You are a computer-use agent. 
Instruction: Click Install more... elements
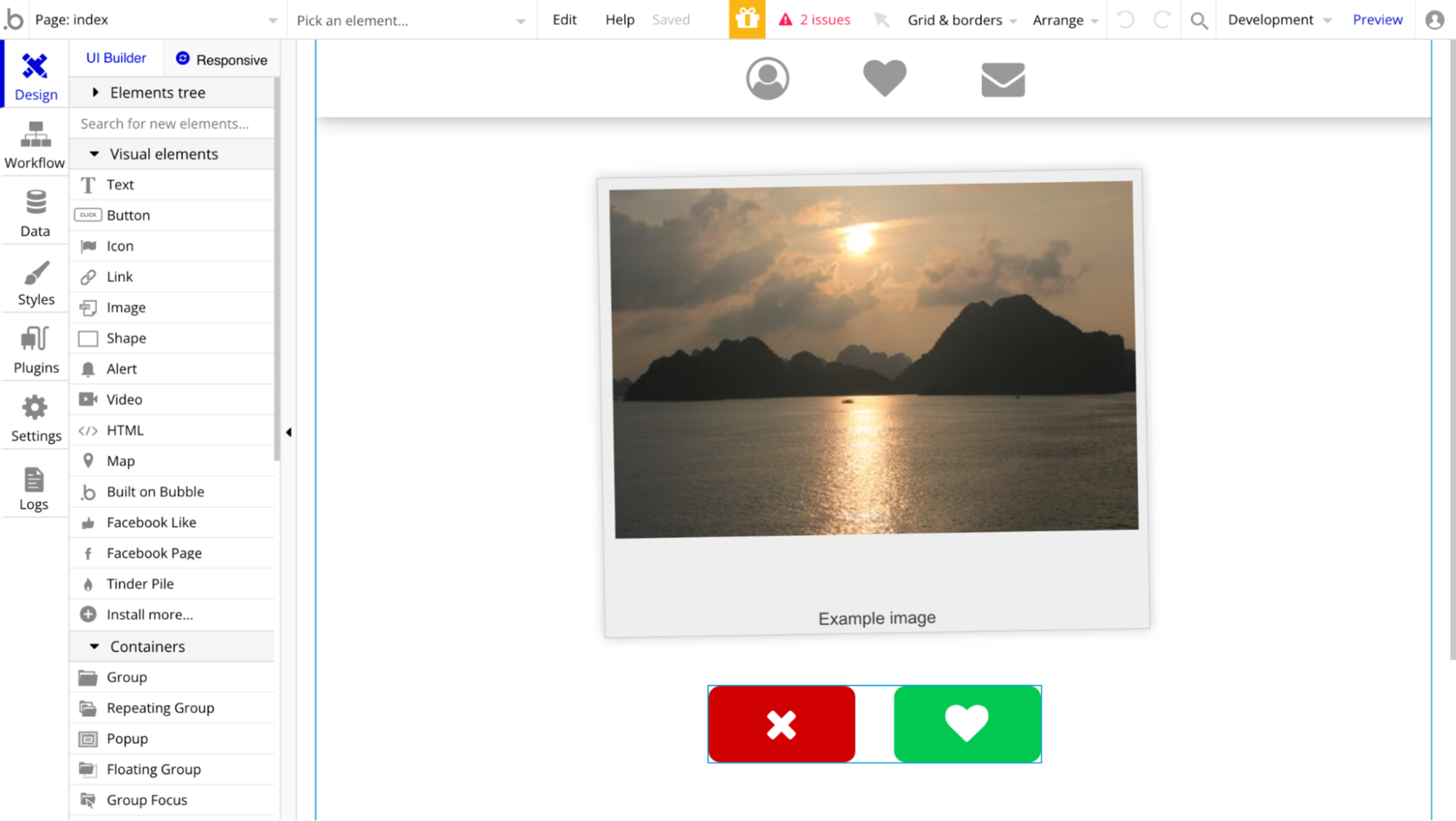(x=172, y=616)
